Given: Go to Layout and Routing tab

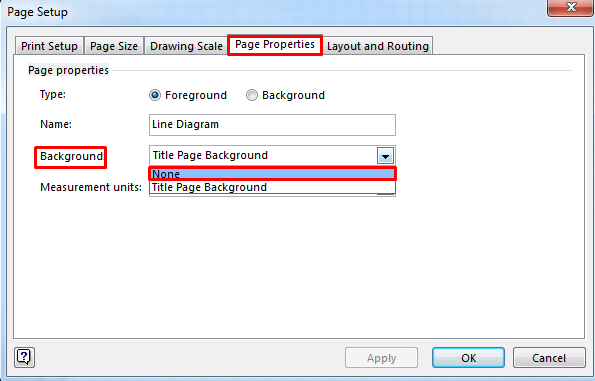Looking at the screenshot, I should [378, 46].
